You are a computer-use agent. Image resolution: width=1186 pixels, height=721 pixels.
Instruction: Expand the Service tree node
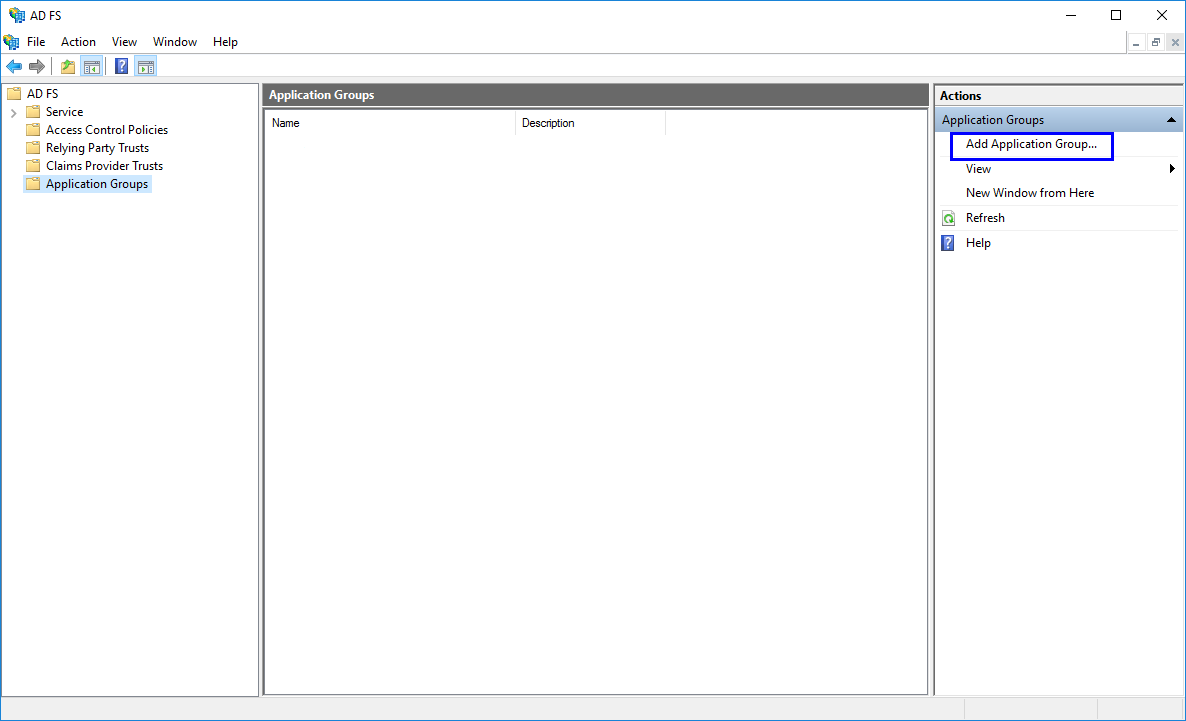(14, 113)
